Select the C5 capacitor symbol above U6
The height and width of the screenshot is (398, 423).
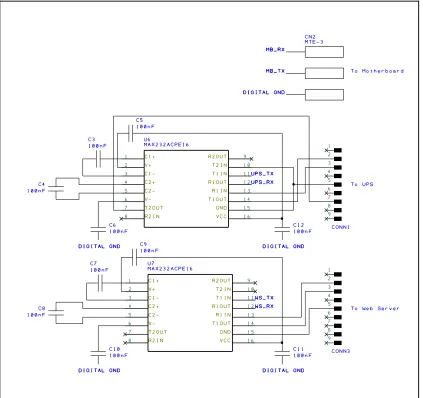pos(131,133)
